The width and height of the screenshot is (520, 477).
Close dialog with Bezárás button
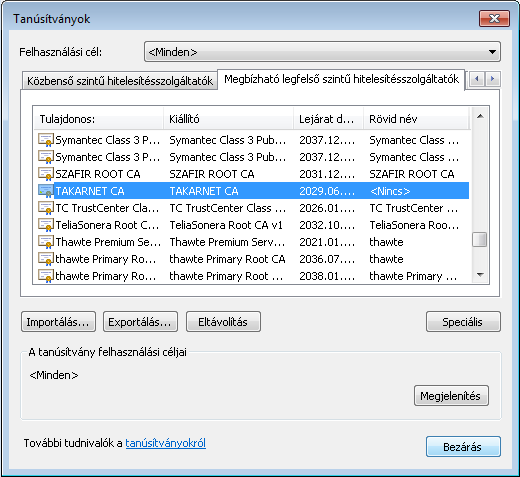[463, 447]
